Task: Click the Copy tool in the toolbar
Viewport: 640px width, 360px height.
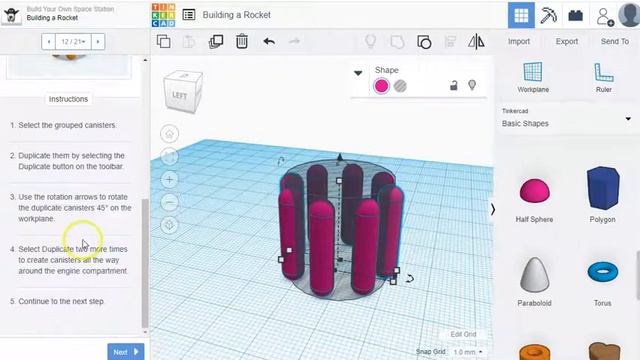Action: [x=164, y=41]
